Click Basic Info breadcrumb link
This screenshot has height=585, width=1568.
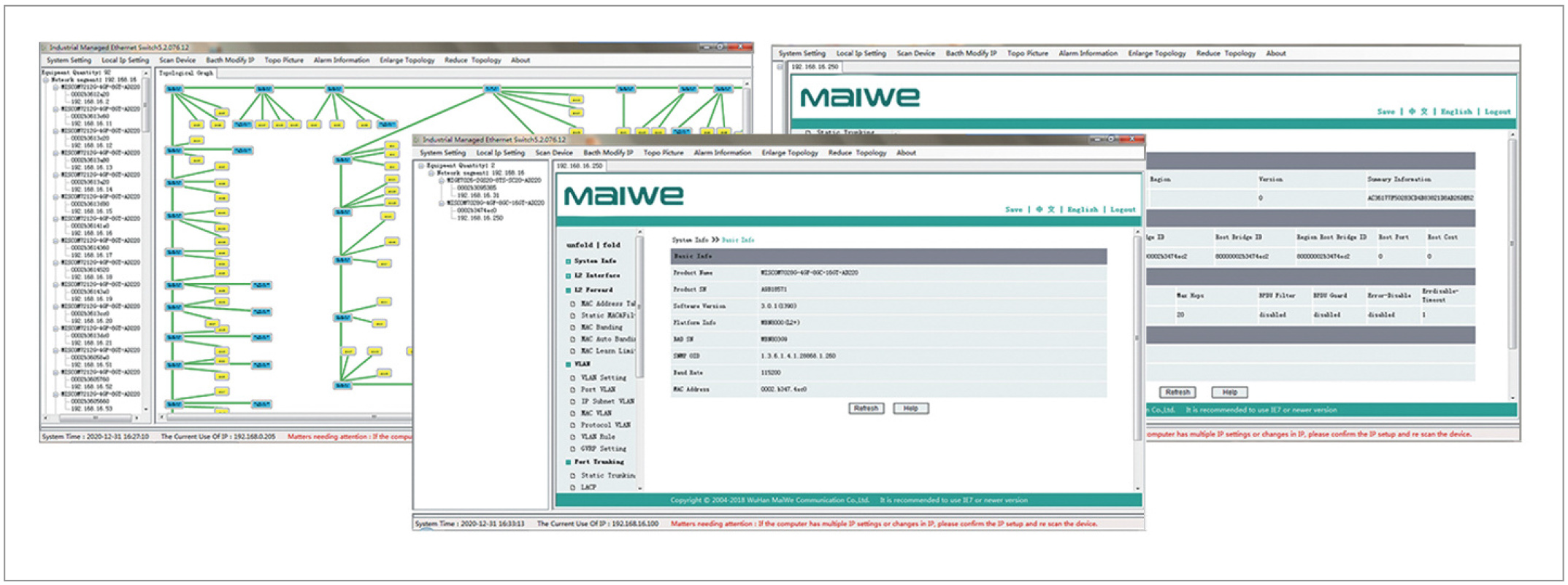pyautogui.click(x=738, y=240)
